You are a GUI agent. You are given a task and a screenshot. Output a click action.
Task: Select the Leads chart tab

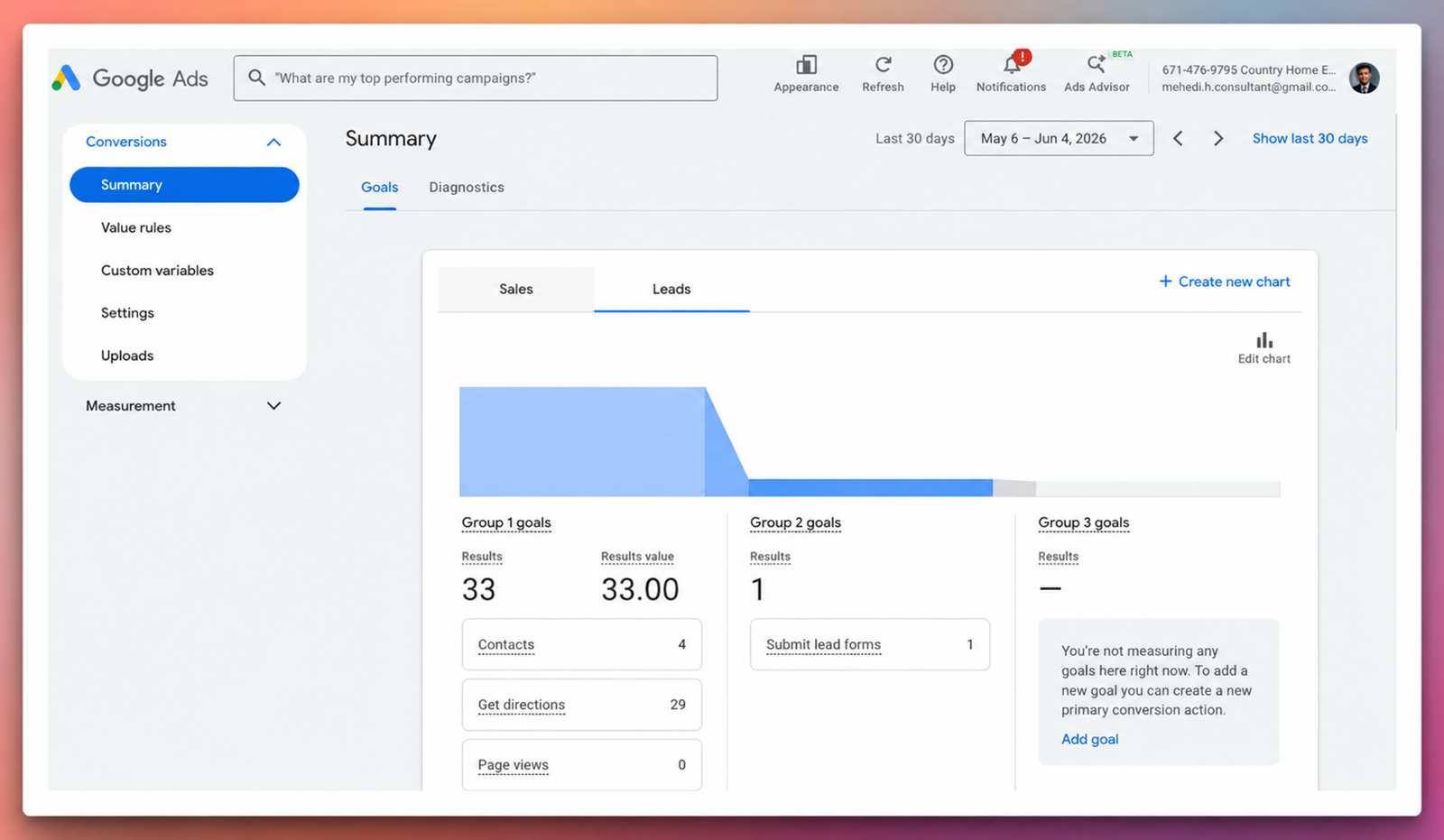pyautogui.click(x=671, y=289)
